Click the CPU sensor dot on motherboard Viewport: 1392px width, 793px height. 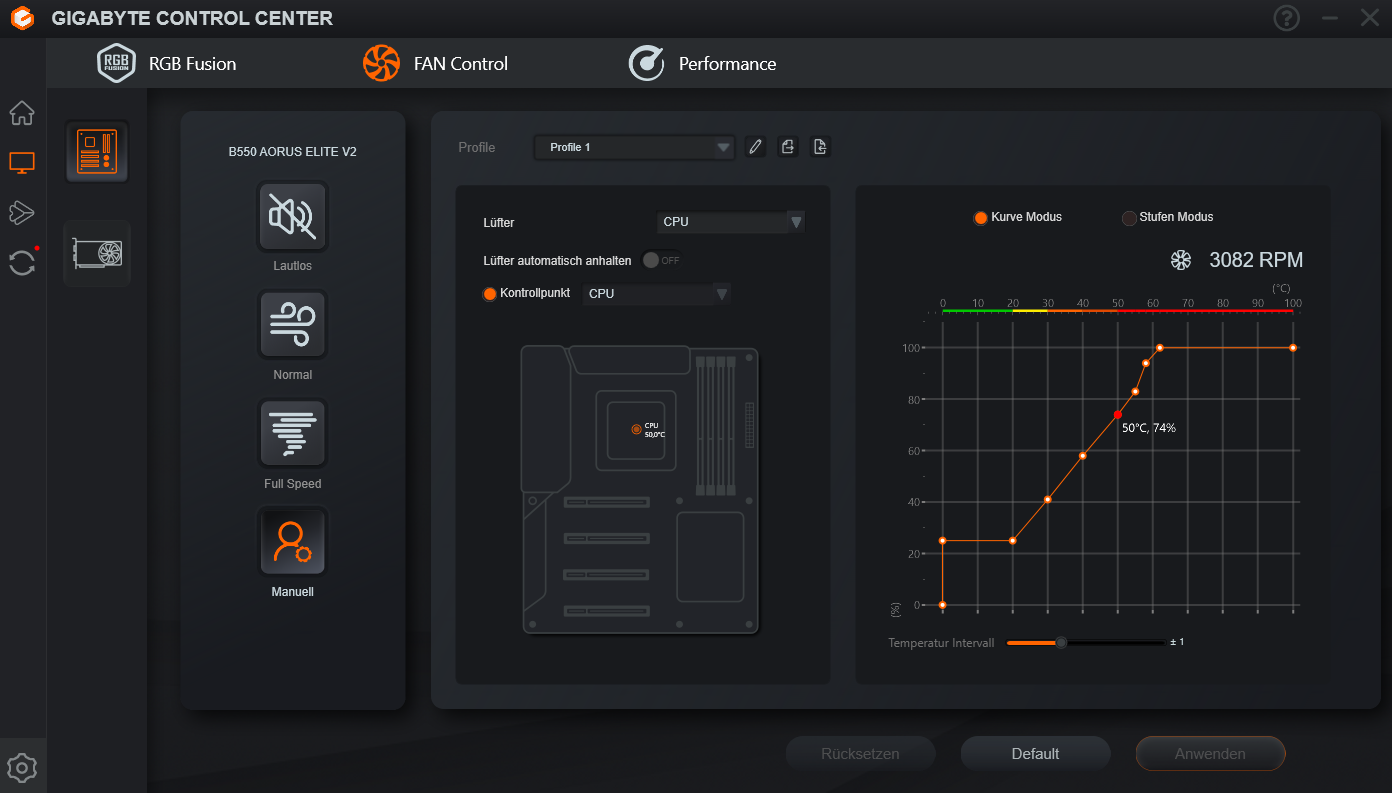[636, 429]
